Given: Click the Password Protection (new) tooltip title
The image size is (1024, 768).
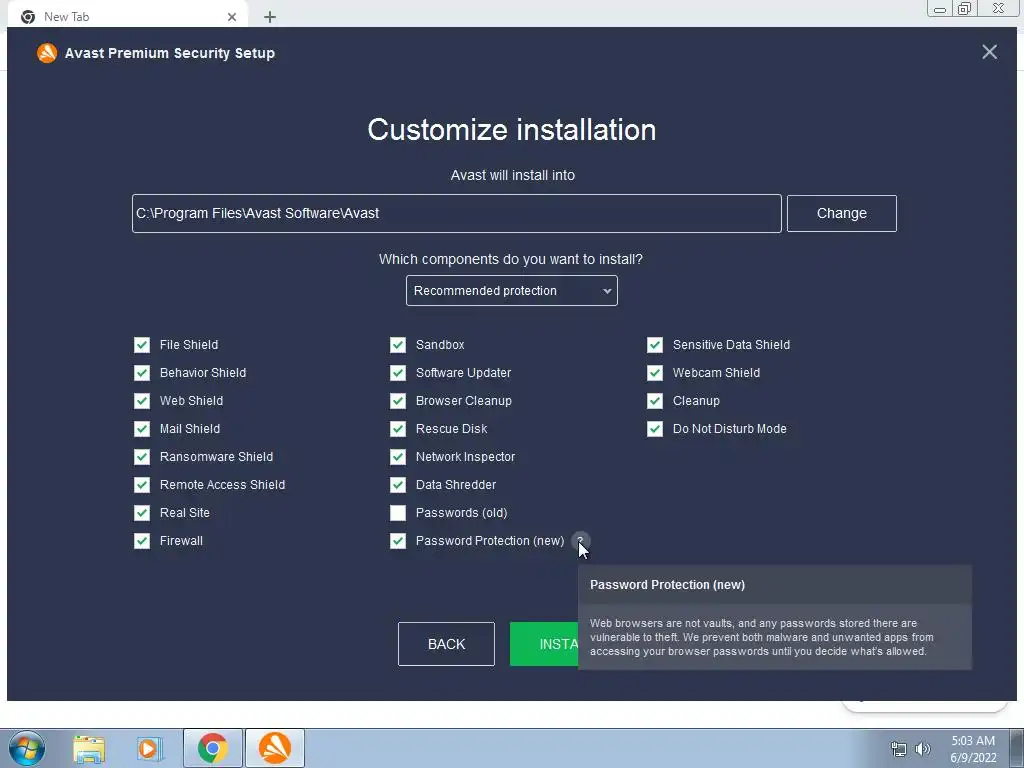Looking at the screenshot, I should (667, 585).
